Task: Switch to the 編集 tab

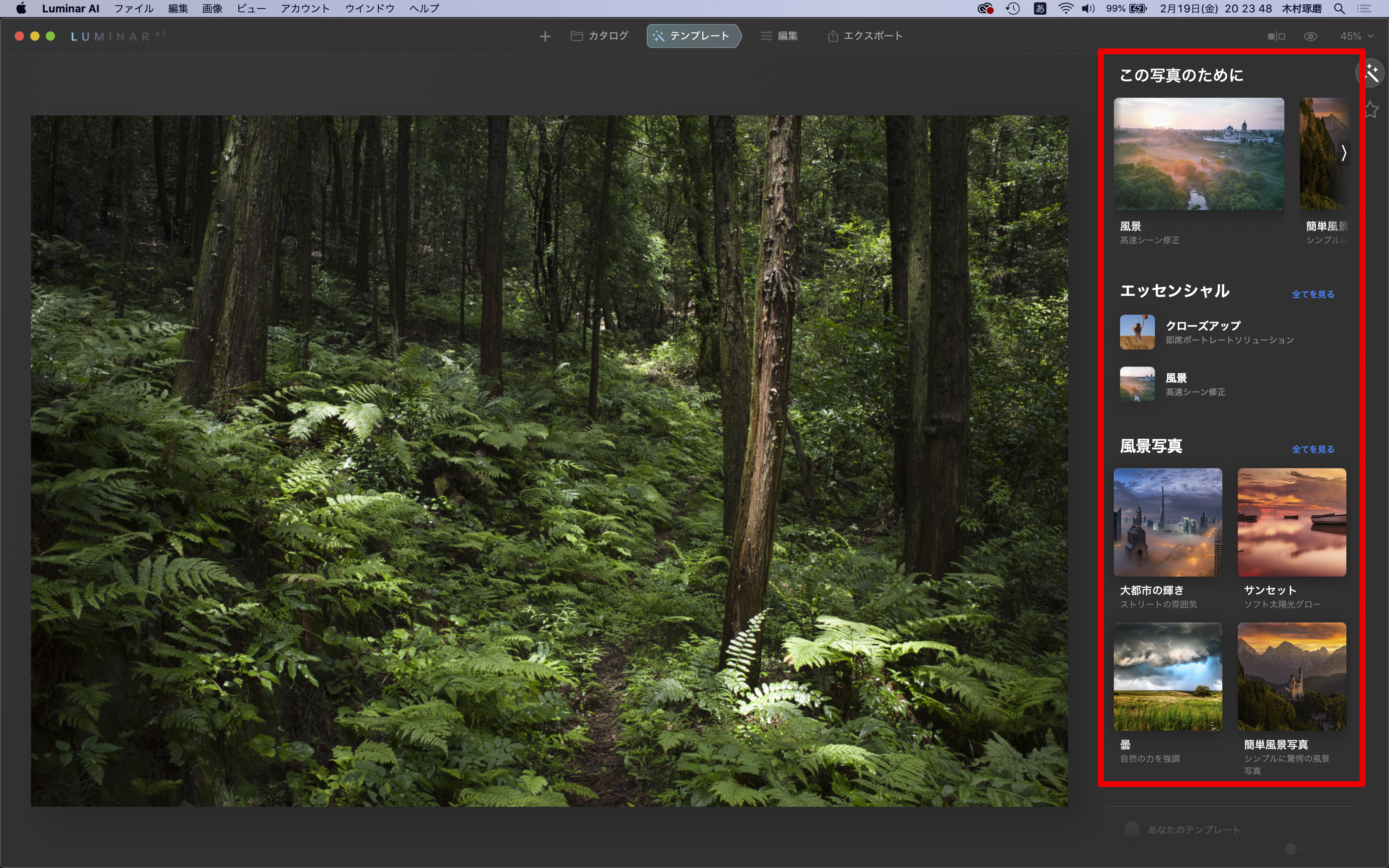Action: point(779,36)
